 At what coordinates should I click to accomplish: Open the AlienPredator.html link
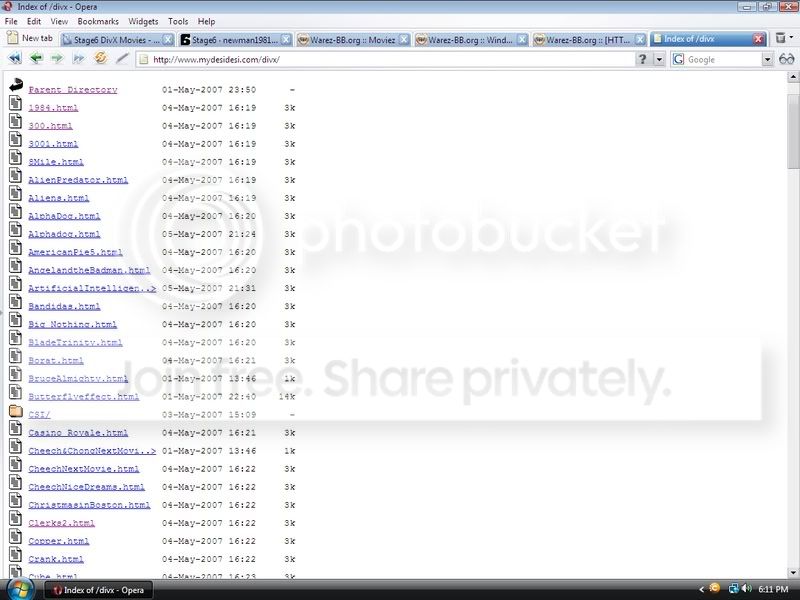pos(78,180)
